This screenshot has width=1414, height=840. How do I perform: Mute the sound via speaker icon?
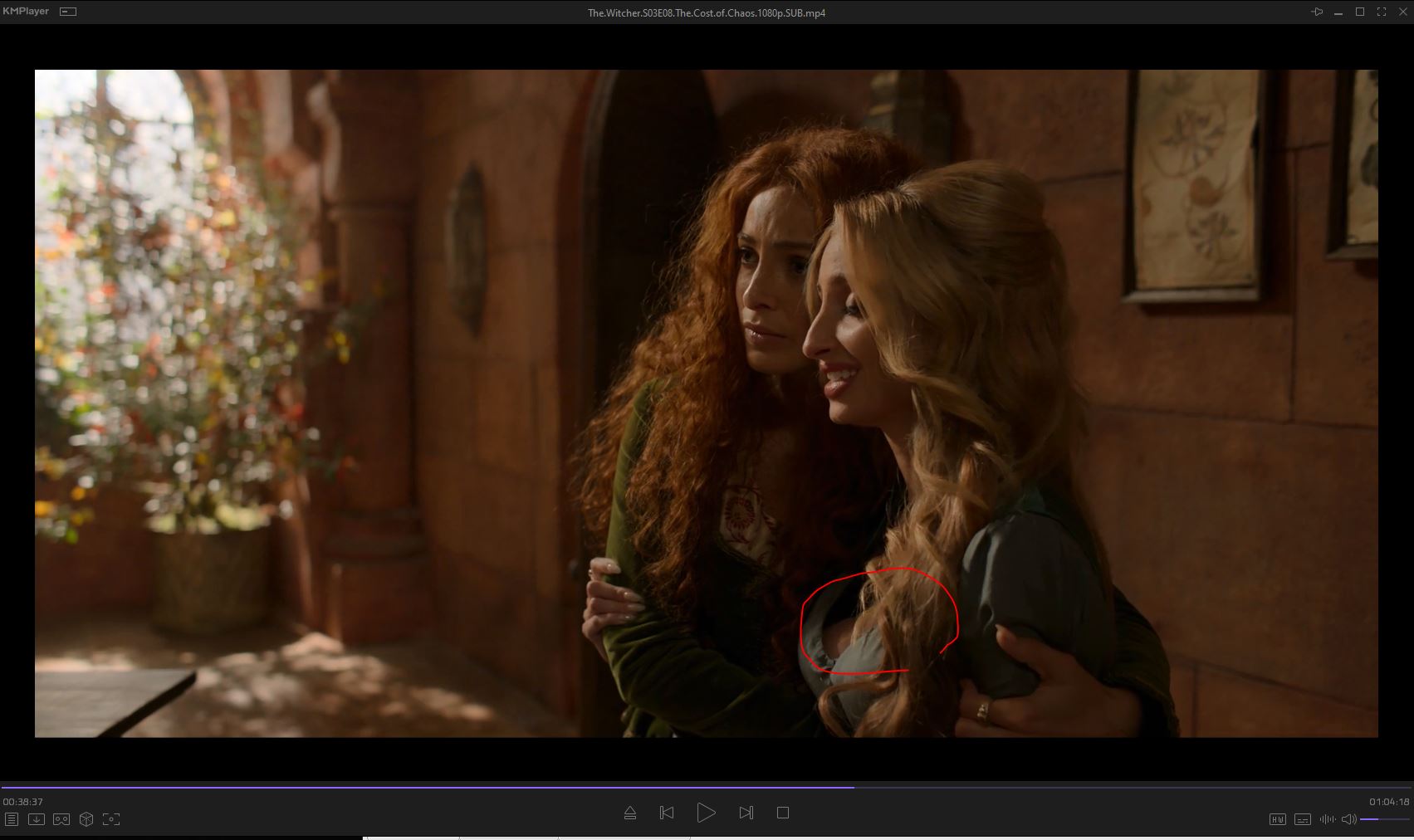1349,819
